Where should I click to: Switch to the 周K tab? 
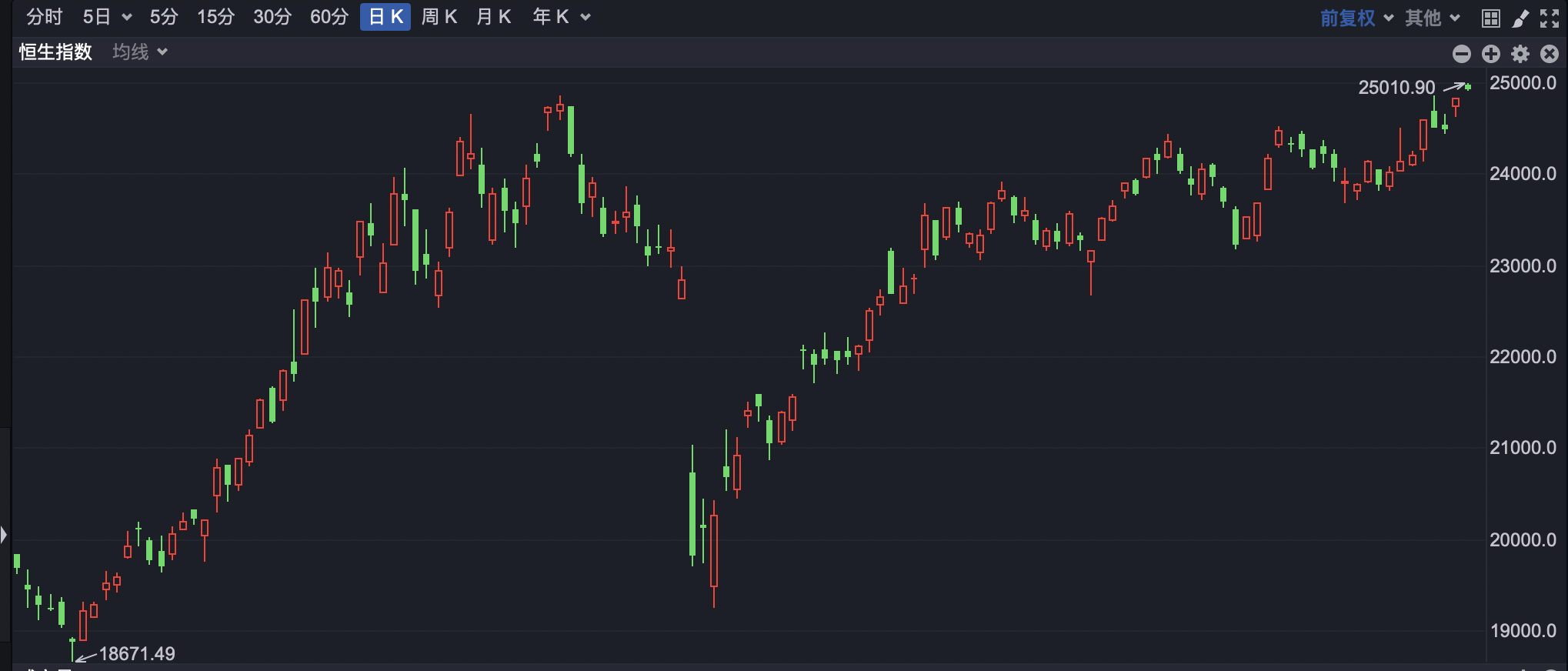pyautogui.click(x=439, y=17)
